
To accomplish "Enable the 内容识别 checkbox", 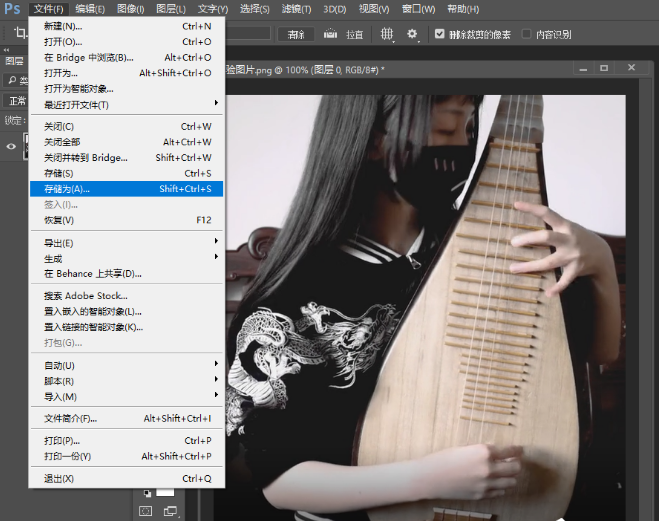I will click(527, 34).
